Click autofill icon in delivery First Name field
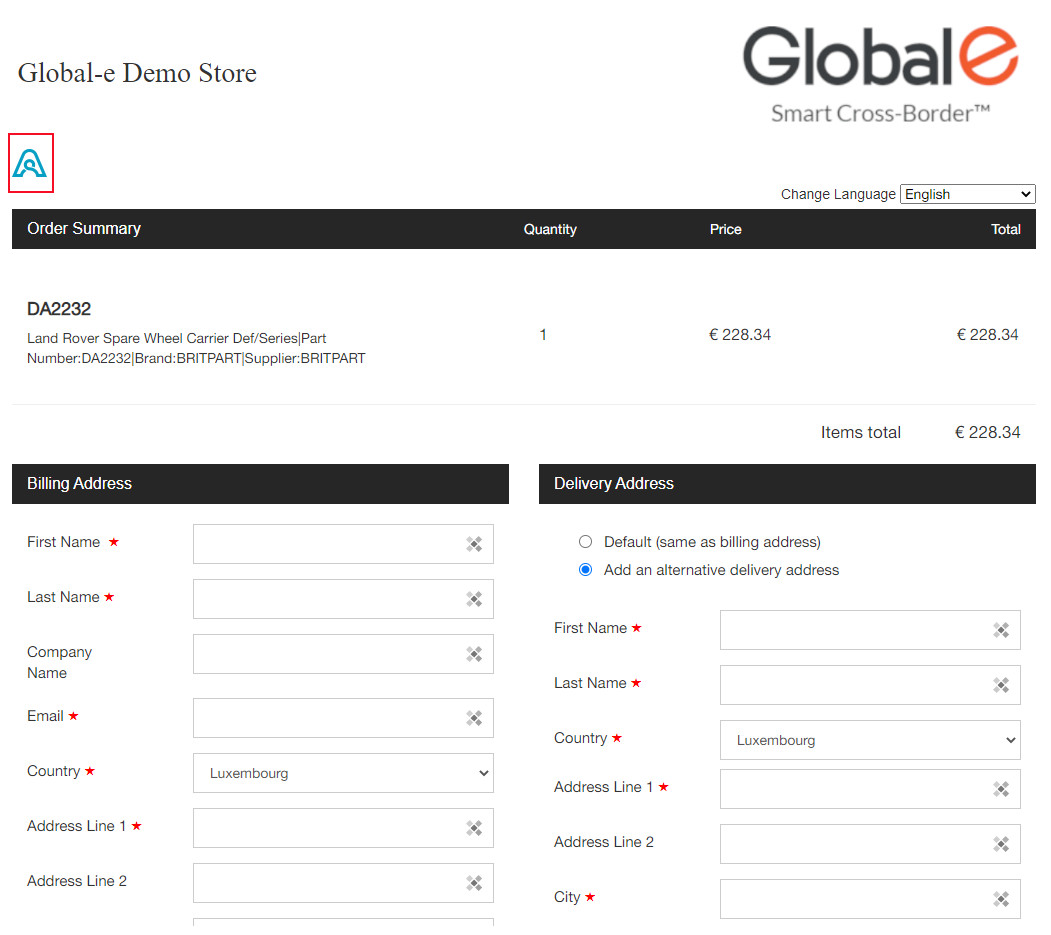The image size is (1051, 935). 1001,630
